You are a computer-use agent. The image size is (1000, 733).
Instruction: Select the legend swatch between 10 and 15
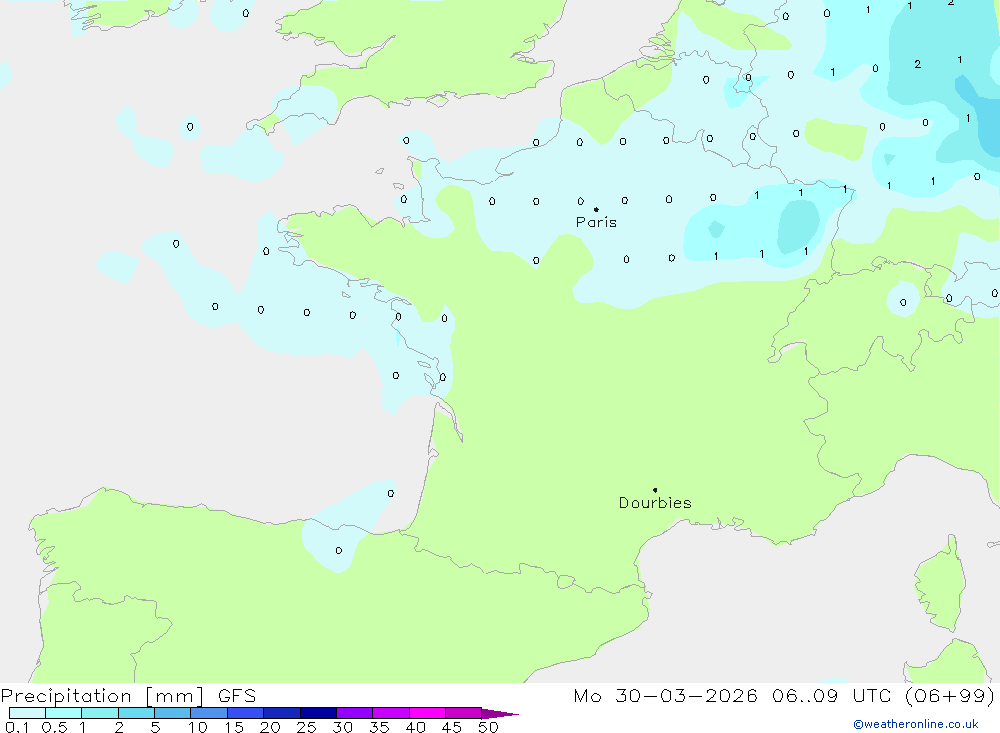(209, 713)
